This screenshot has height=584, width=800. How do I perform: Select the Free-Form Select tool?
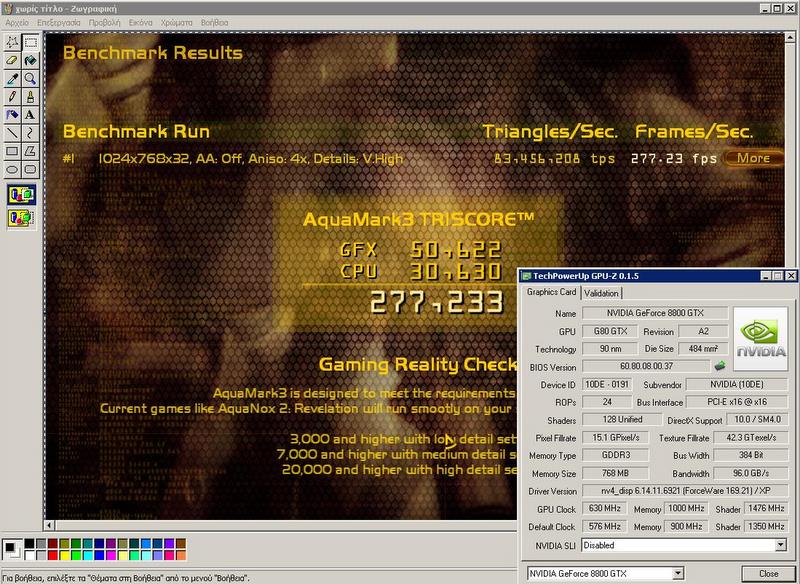(12, 42)
